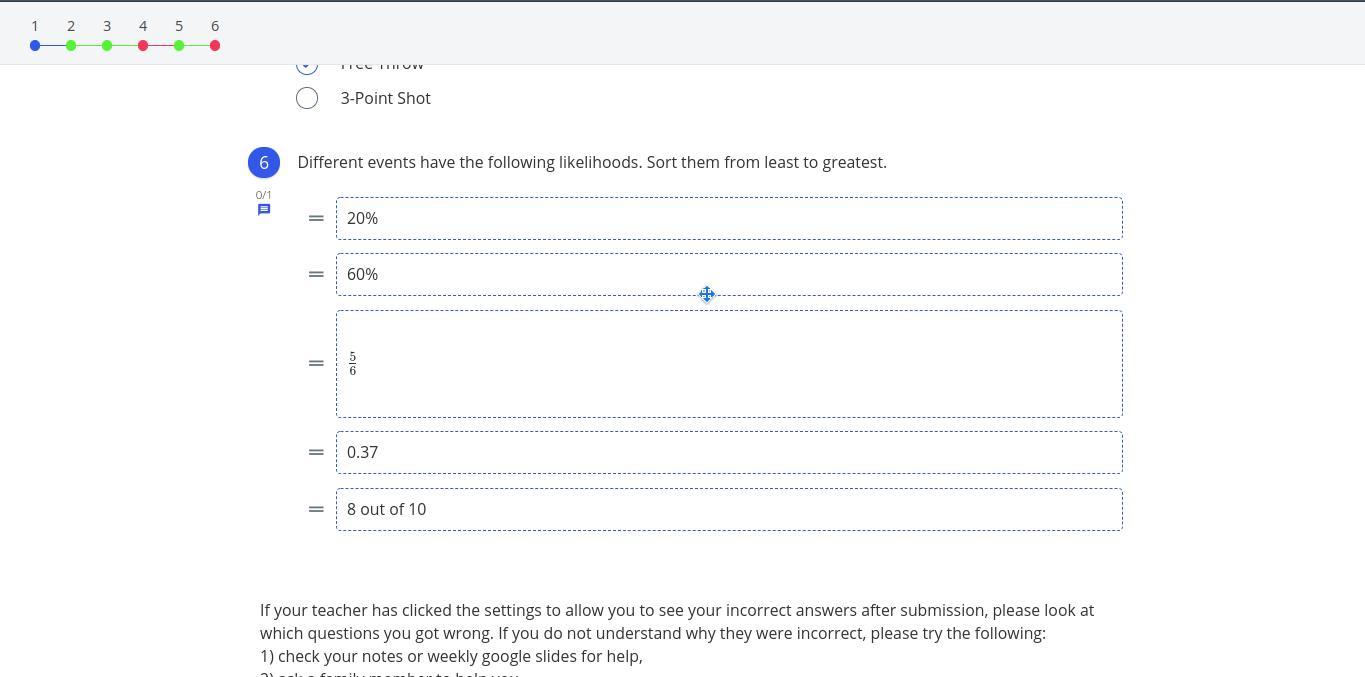
Task: Jump to question 1 progress dot
Action: [x=35, y=45]
